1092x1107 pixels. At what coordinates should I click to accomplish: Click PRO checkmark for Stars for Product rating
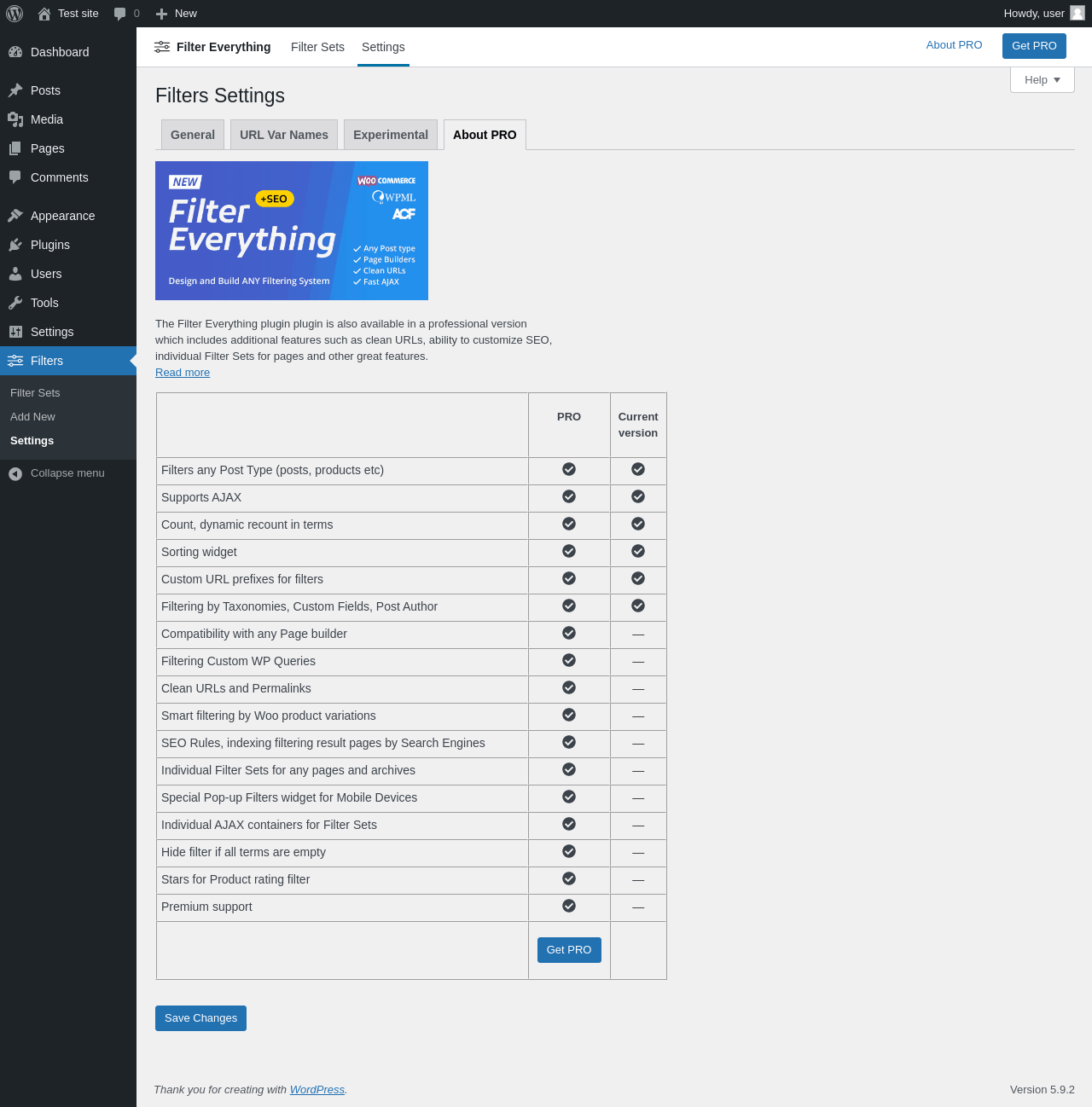pos(569,878)
